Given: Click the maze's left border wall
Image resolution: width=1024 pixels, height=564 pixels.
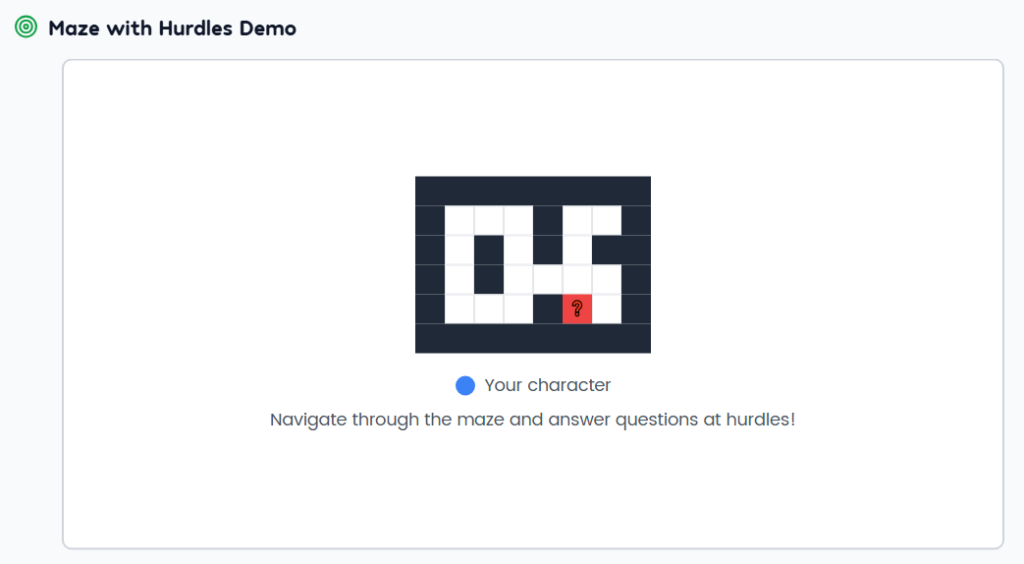Looking at the screenshot, I should [430, 265].
